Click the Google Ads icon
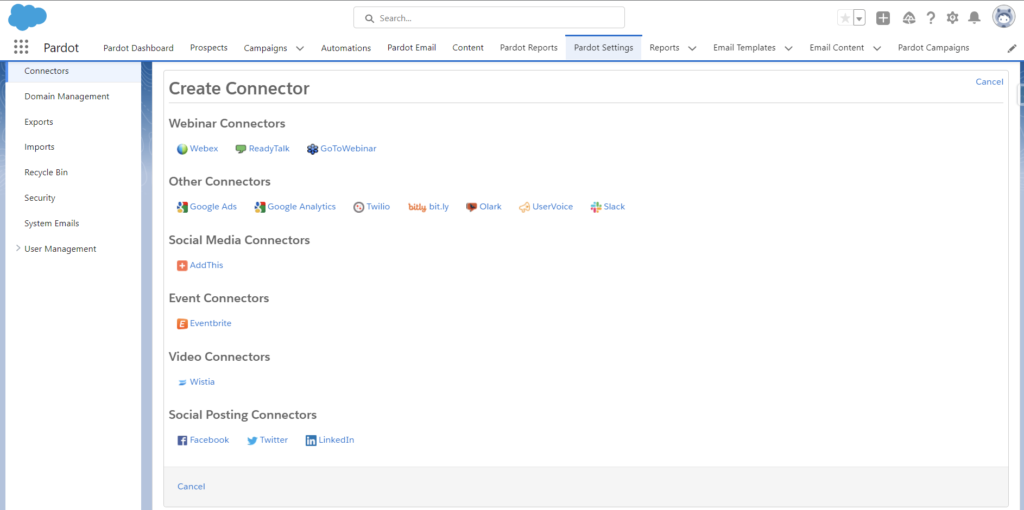The width and height of the screenshot is (1024, 510). point(182,207)
